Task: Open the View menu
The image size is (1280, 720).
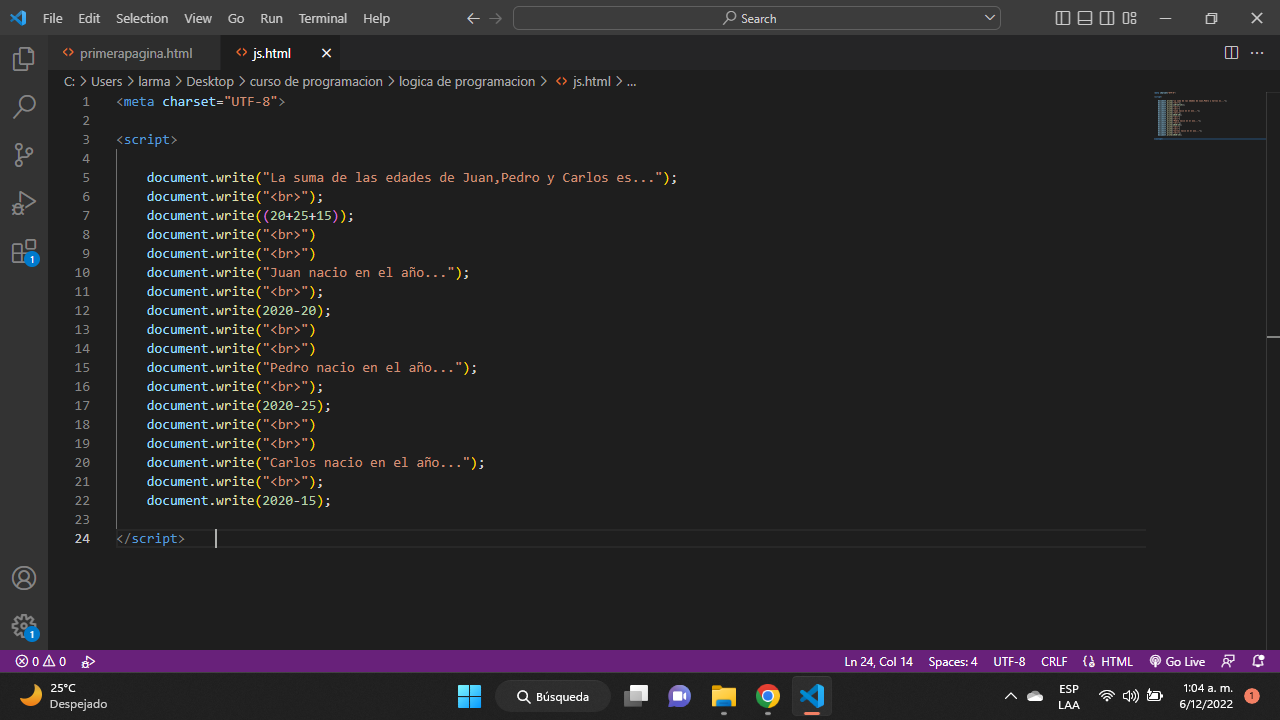Action: click(x=198, y=18)
